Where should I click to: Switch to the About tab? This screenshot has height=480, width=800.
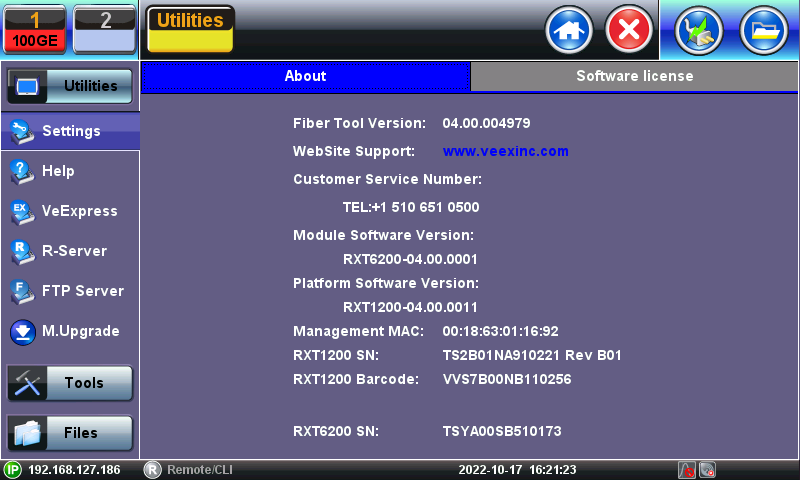(306, 76)
